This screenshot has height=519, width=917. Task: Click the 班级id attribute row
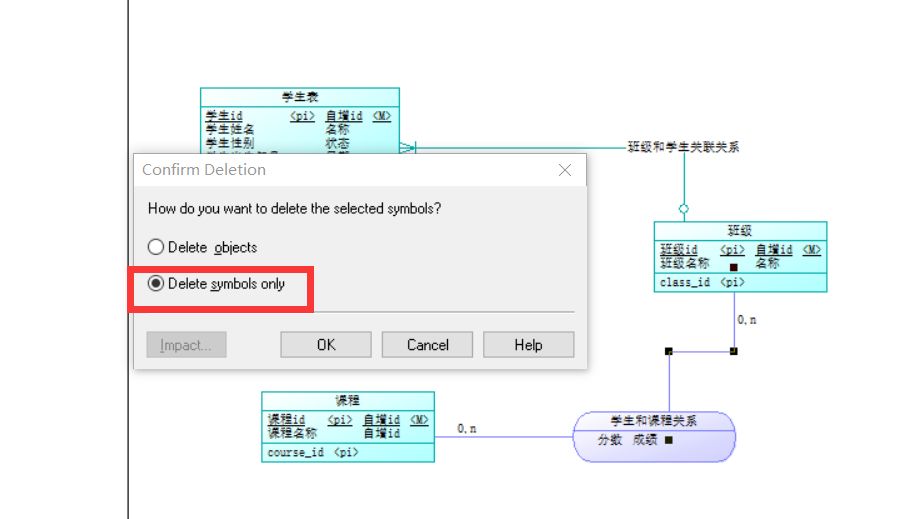coord(740,250)
